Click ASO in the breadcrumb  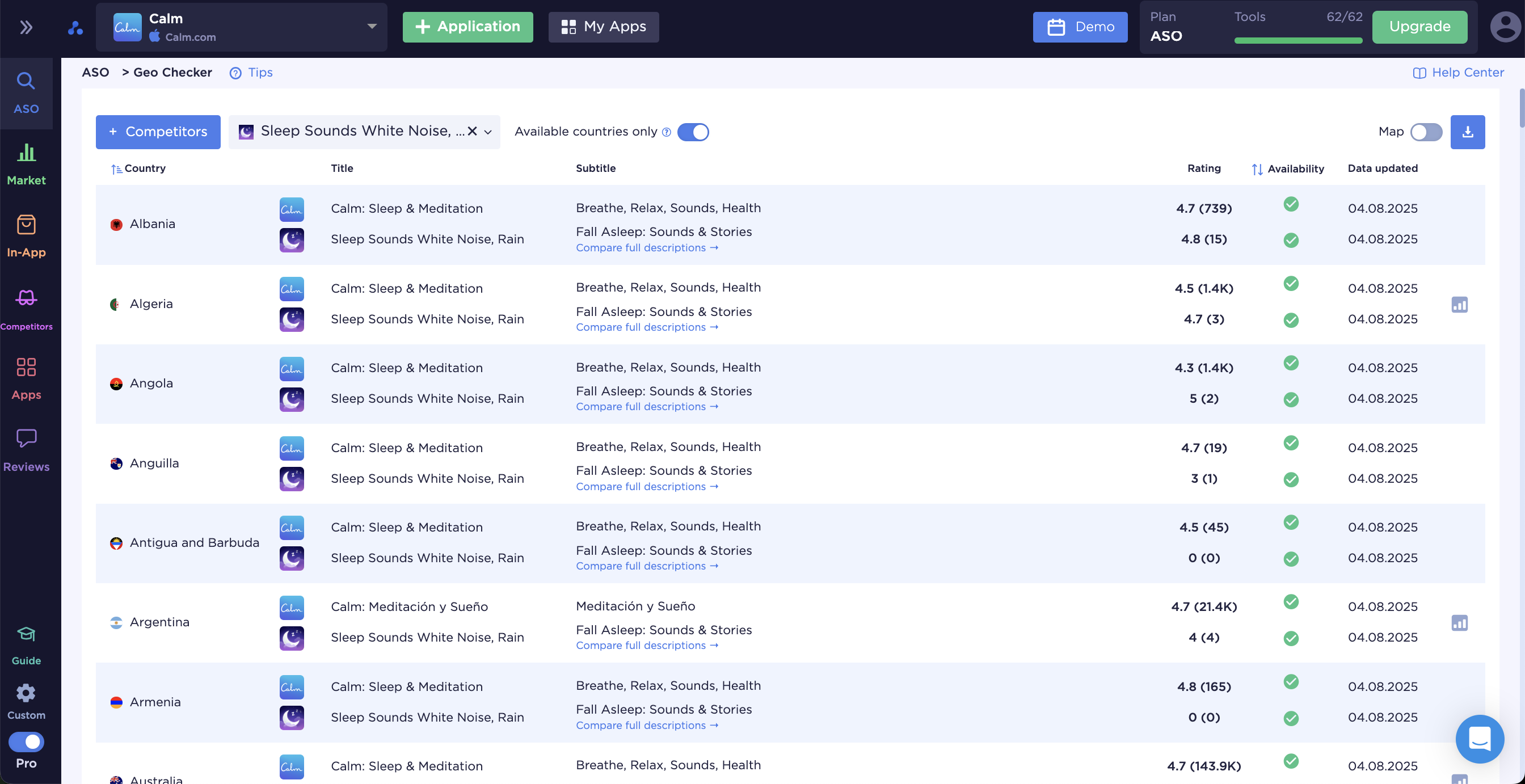pyautogui.click(x=95, y=72)
